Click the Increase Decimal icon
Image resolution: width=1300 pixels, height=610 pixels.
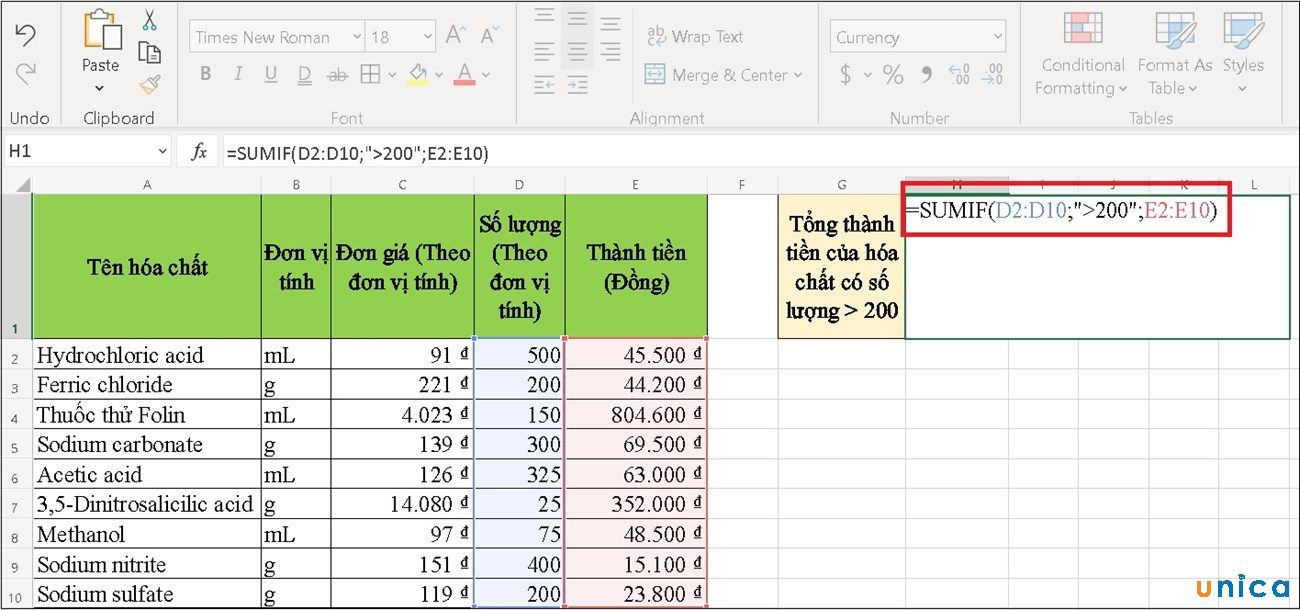(x=959, y=75)
